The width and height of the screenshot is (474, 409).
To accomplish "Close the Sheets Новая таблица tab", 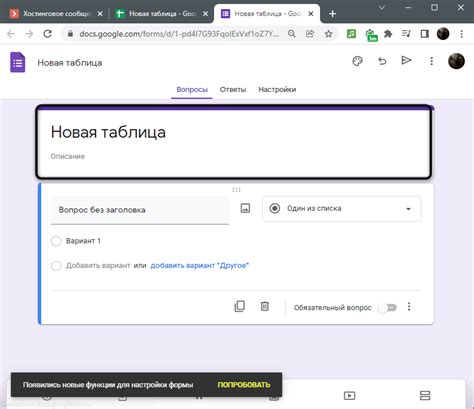I will click(x=206, y=14).
